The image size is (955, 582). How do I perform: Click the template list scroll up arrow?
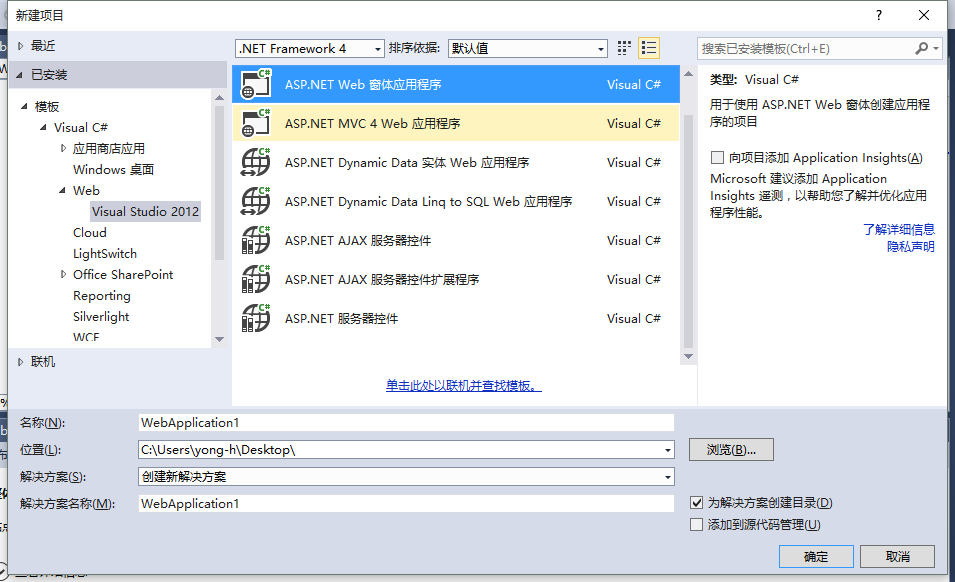point(689,74)
